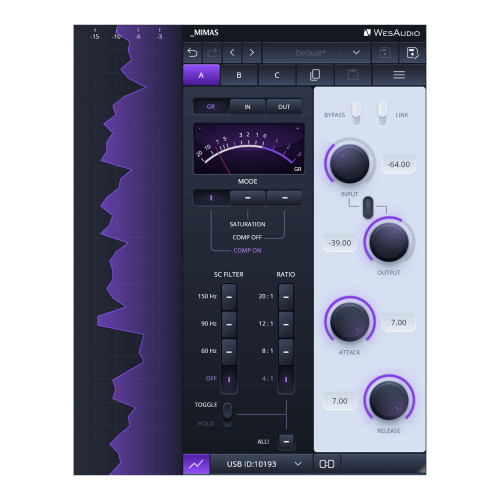This screenshot has height=500, width=500.
Task: Open the Default preset dropdown
Action: tap(316, 53)
